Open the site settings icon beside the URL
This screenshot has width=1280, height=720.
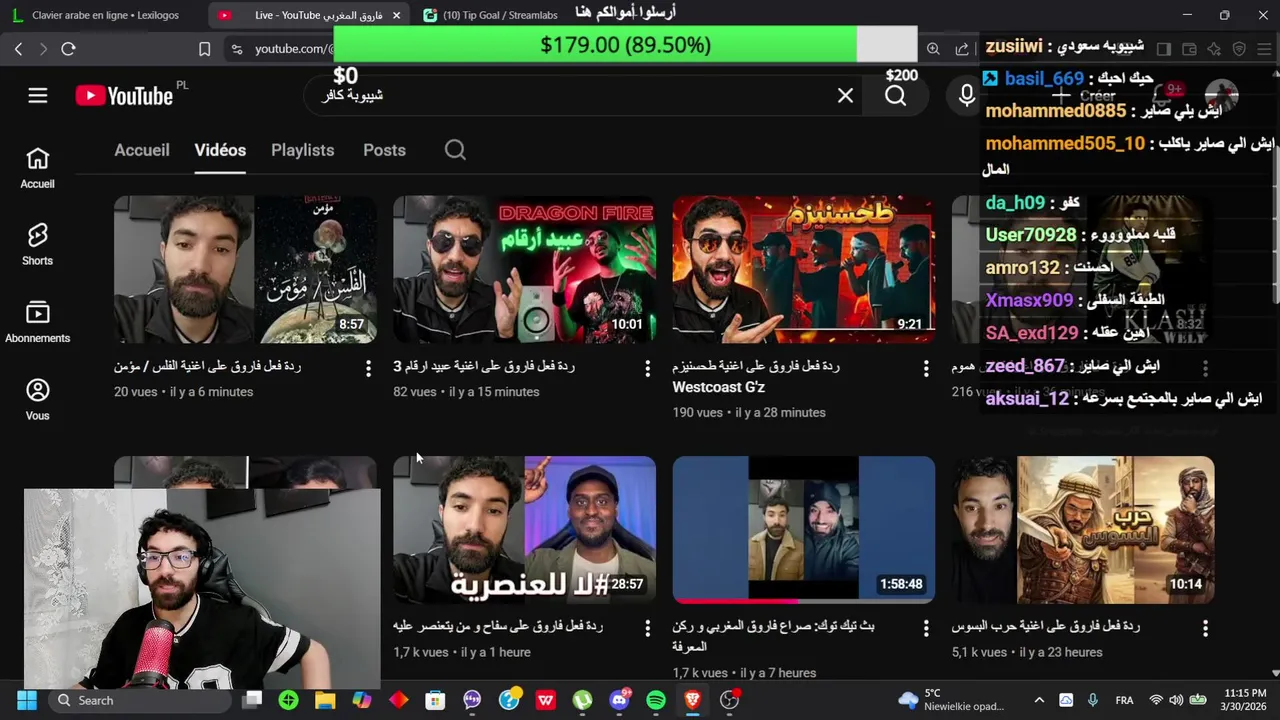pyautogui.click(x=236, y=48)
